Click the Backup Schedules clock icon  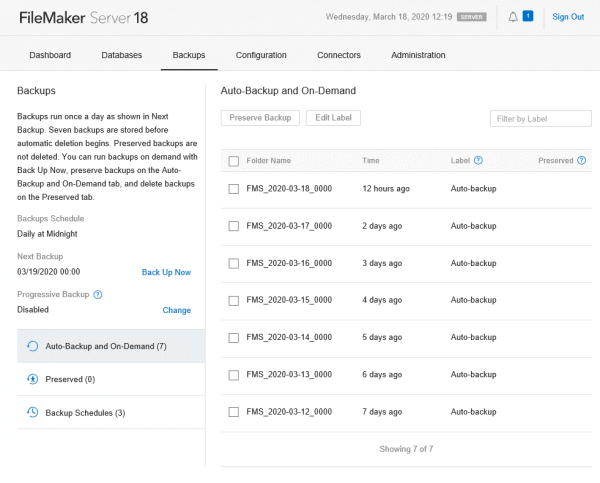(33, 412)
